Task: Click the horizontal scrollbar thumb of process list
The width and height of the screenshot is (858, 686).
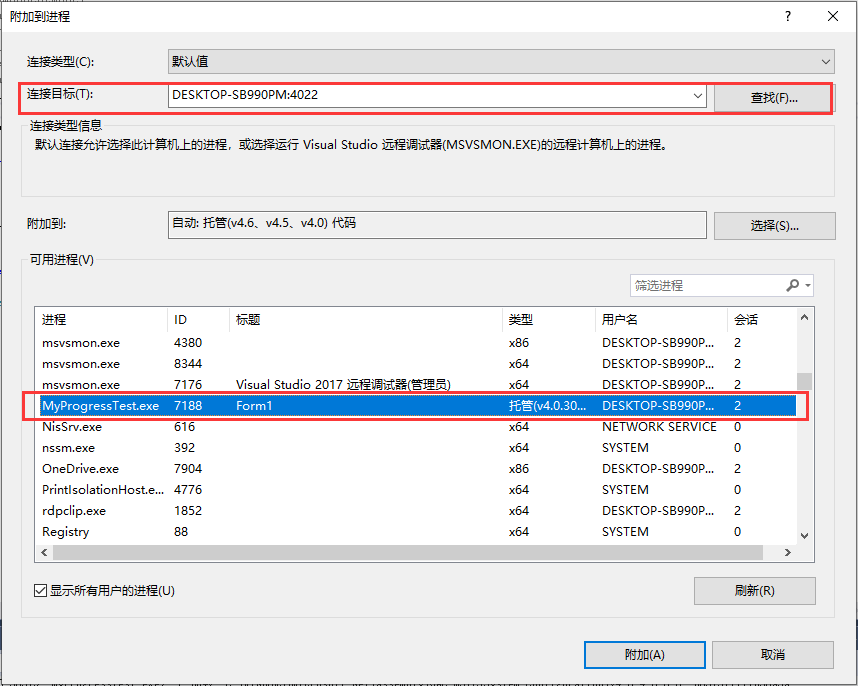Action: click(408, 553)
